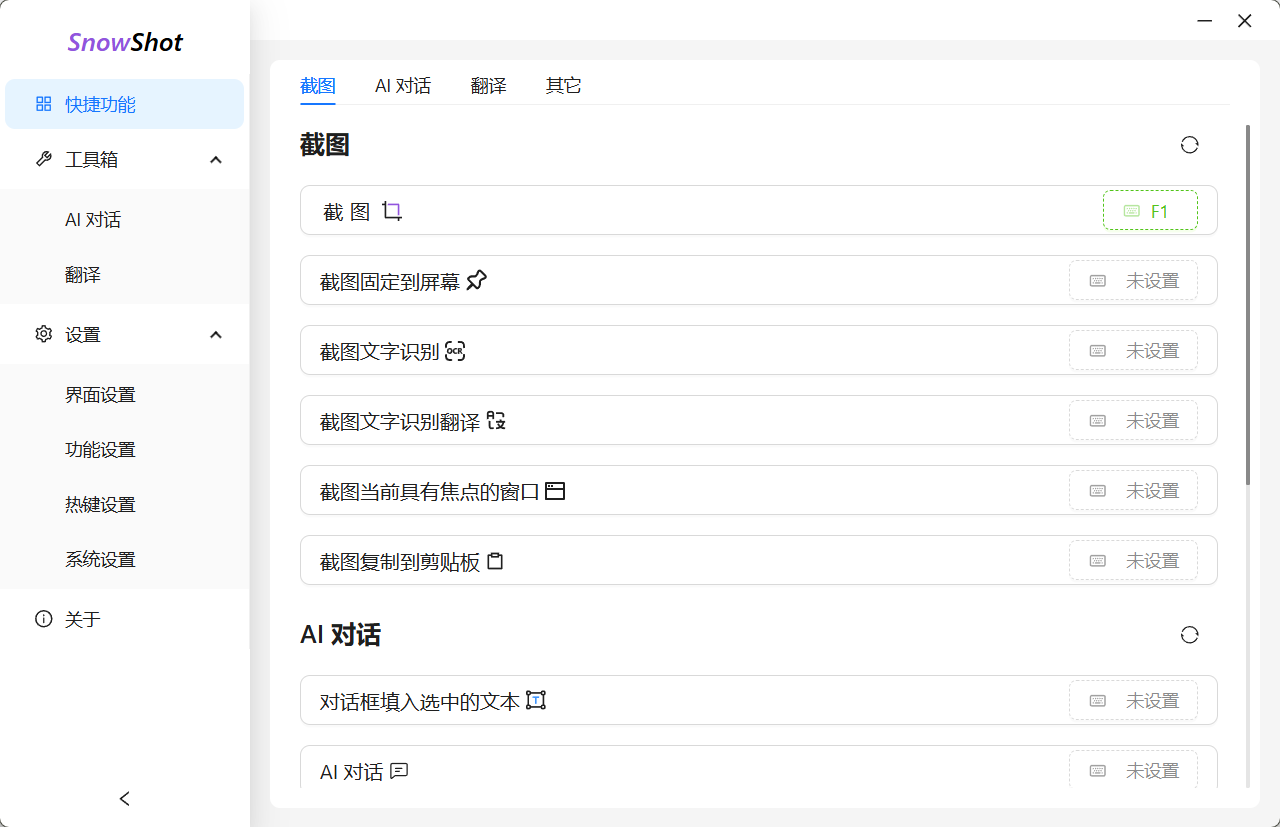The image size is (1280, 827).
Task: Switch to the 其它 tab
Action: pos(563,86)
